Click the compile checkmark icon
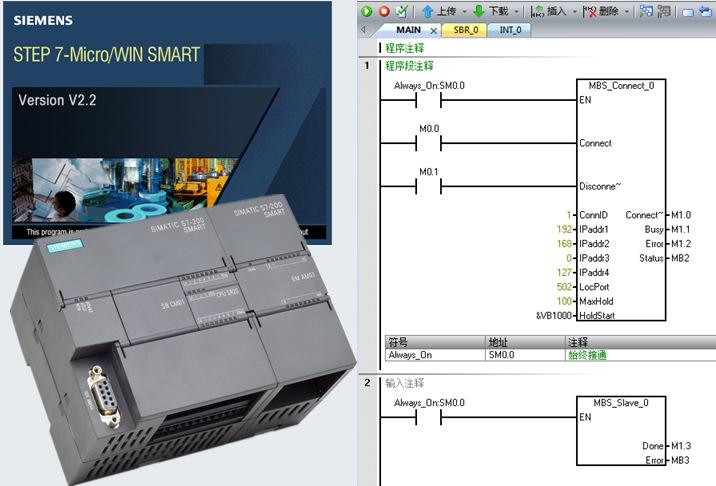Image resolution: width=716 pixels, height=486 pixels. click(401, 11)
